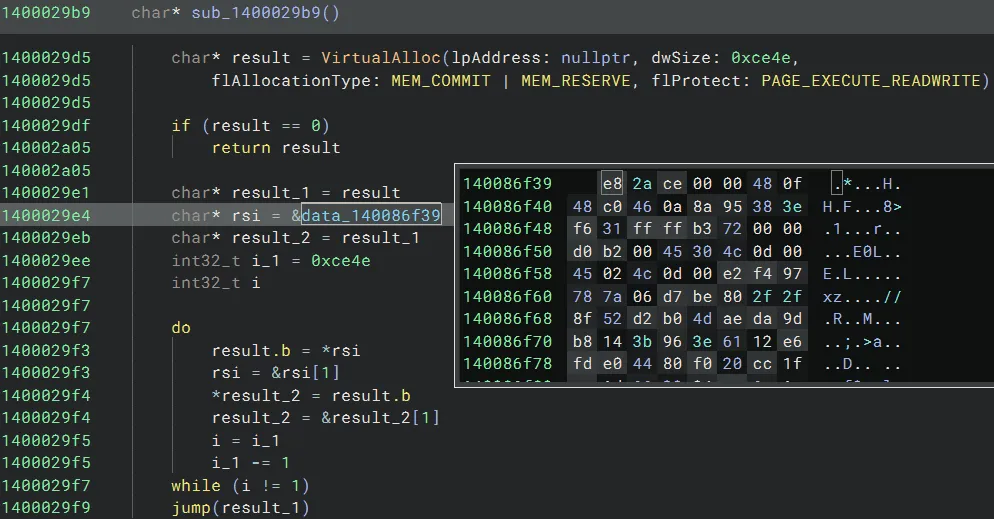Select address 1400029ee in the gutter

tap(46, 260)
